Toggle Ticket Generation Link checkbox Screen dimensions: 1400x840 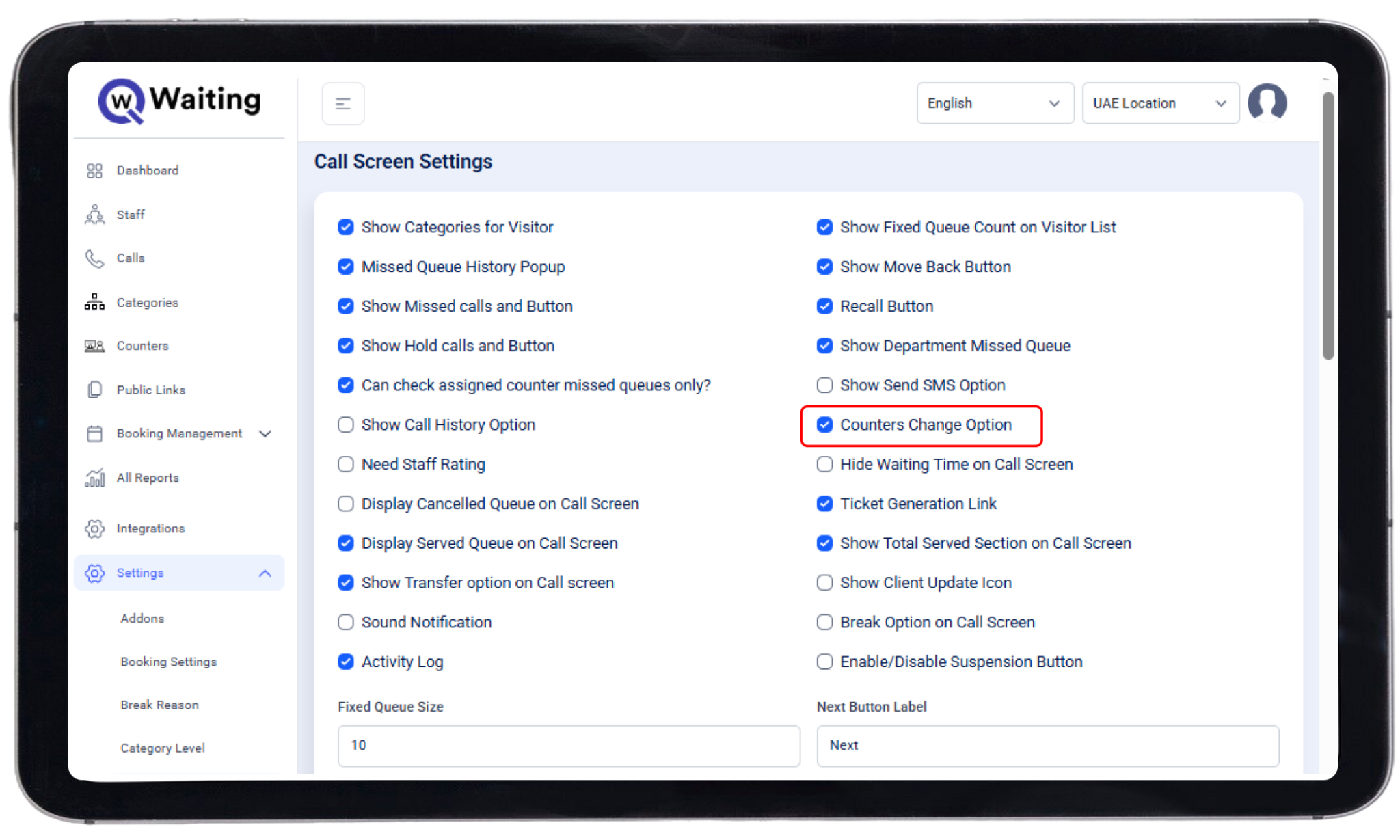825,504
